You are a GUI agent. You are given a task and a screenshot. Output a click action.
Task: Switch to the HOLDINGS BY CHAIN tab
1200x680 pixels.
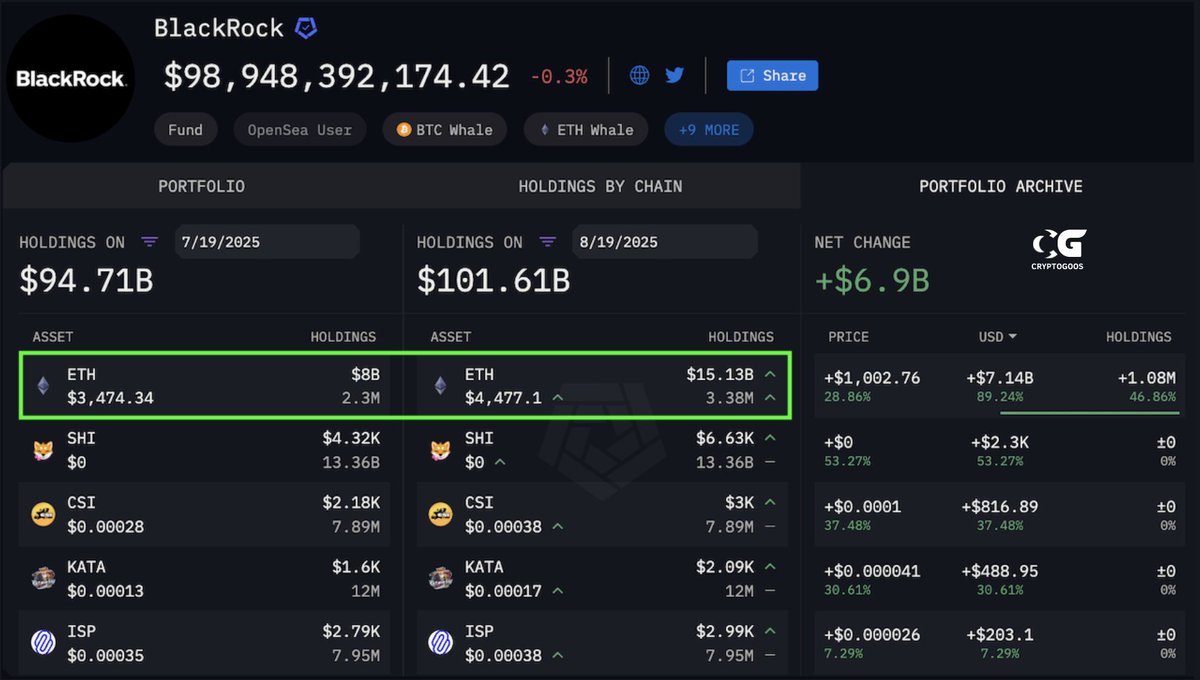coord(600,186)
